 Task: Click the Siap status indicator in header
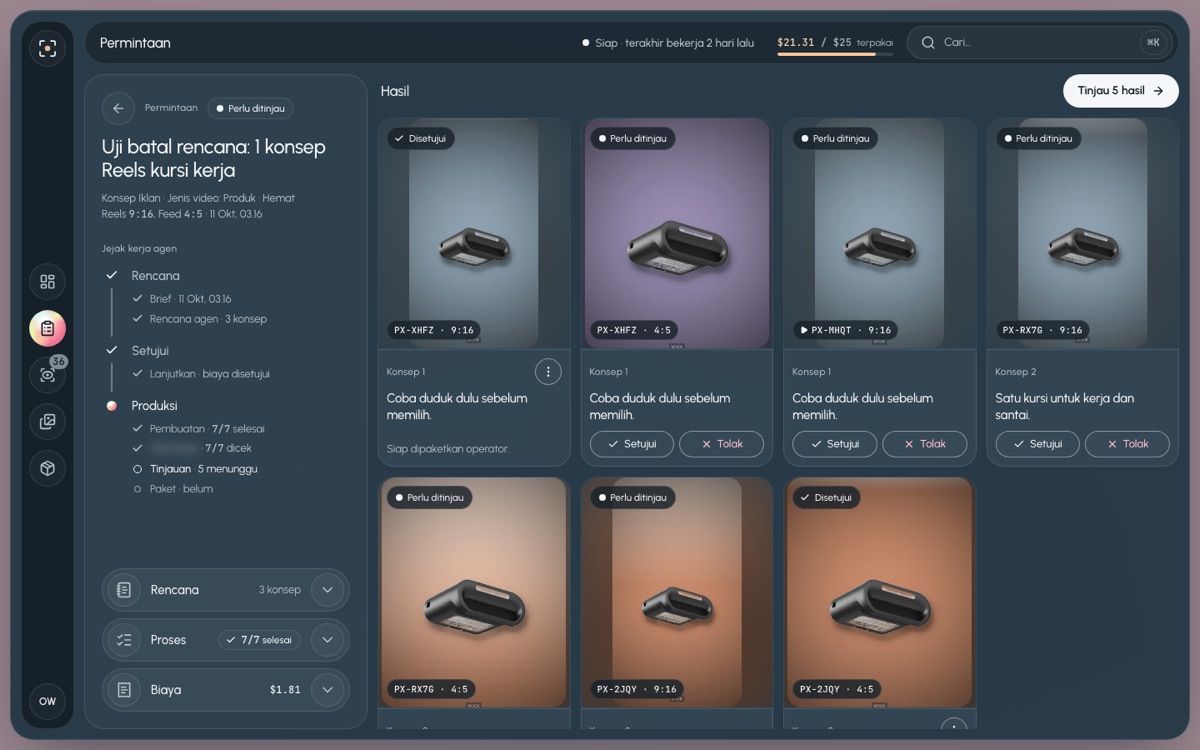point(668,43)
